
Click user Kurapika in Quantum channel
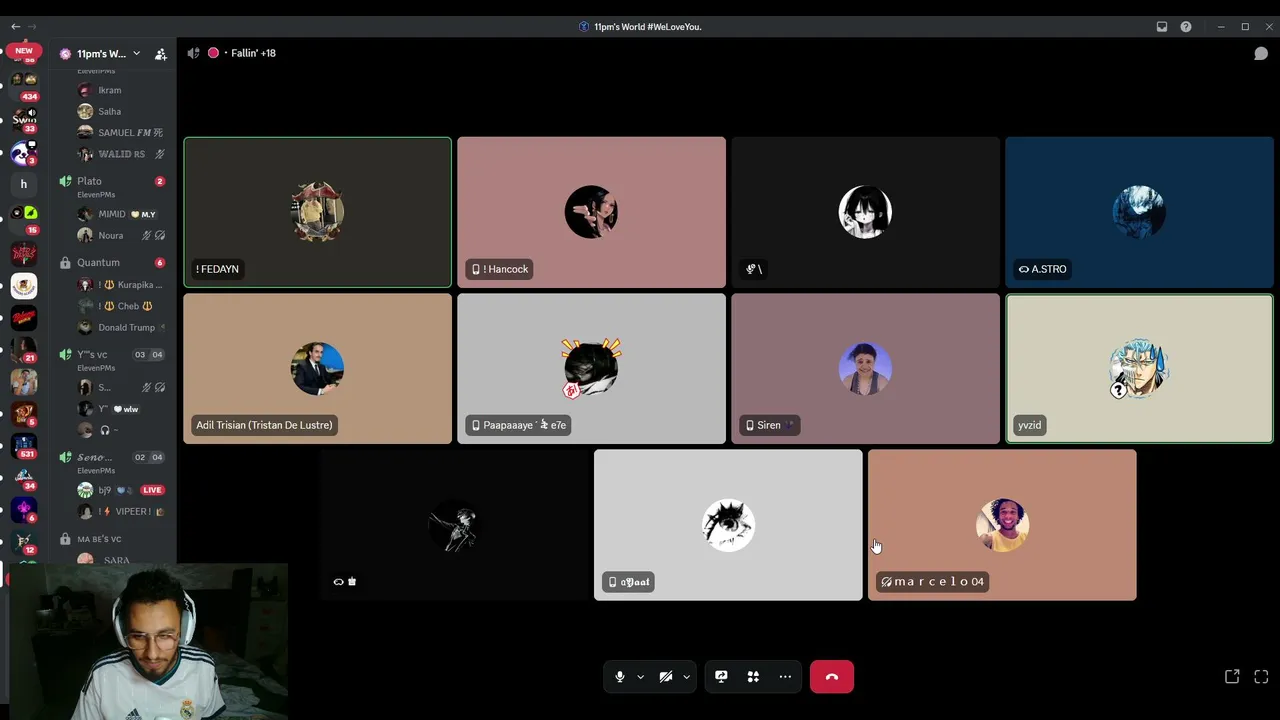pyautogui.click(x=130, y=285)
